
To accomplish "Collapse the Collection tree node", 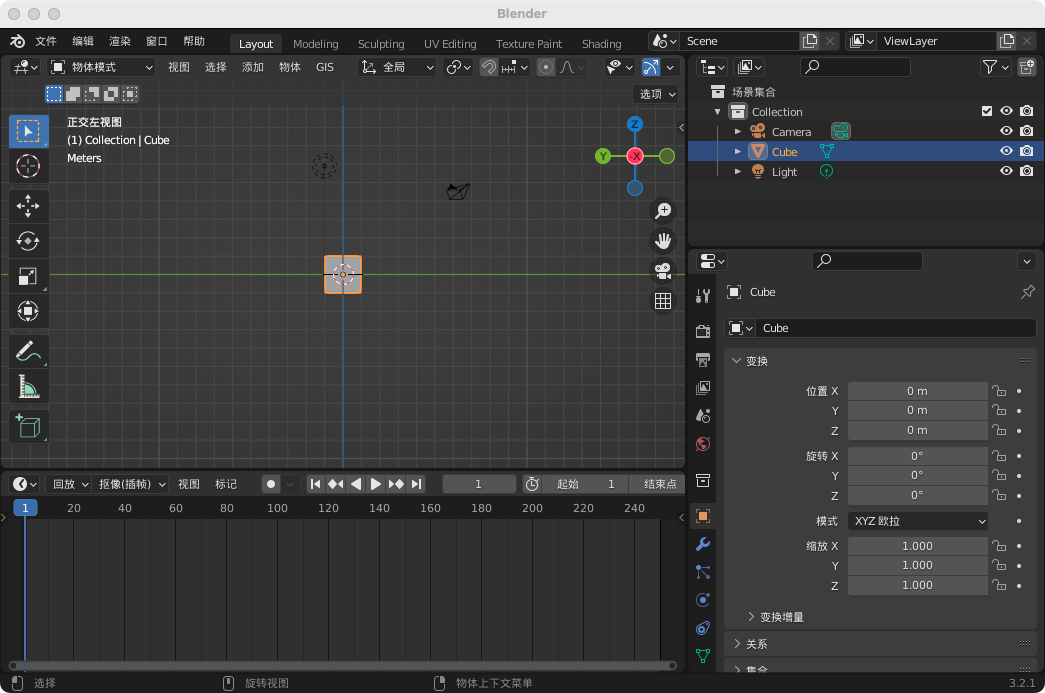I will pos(718,112).
